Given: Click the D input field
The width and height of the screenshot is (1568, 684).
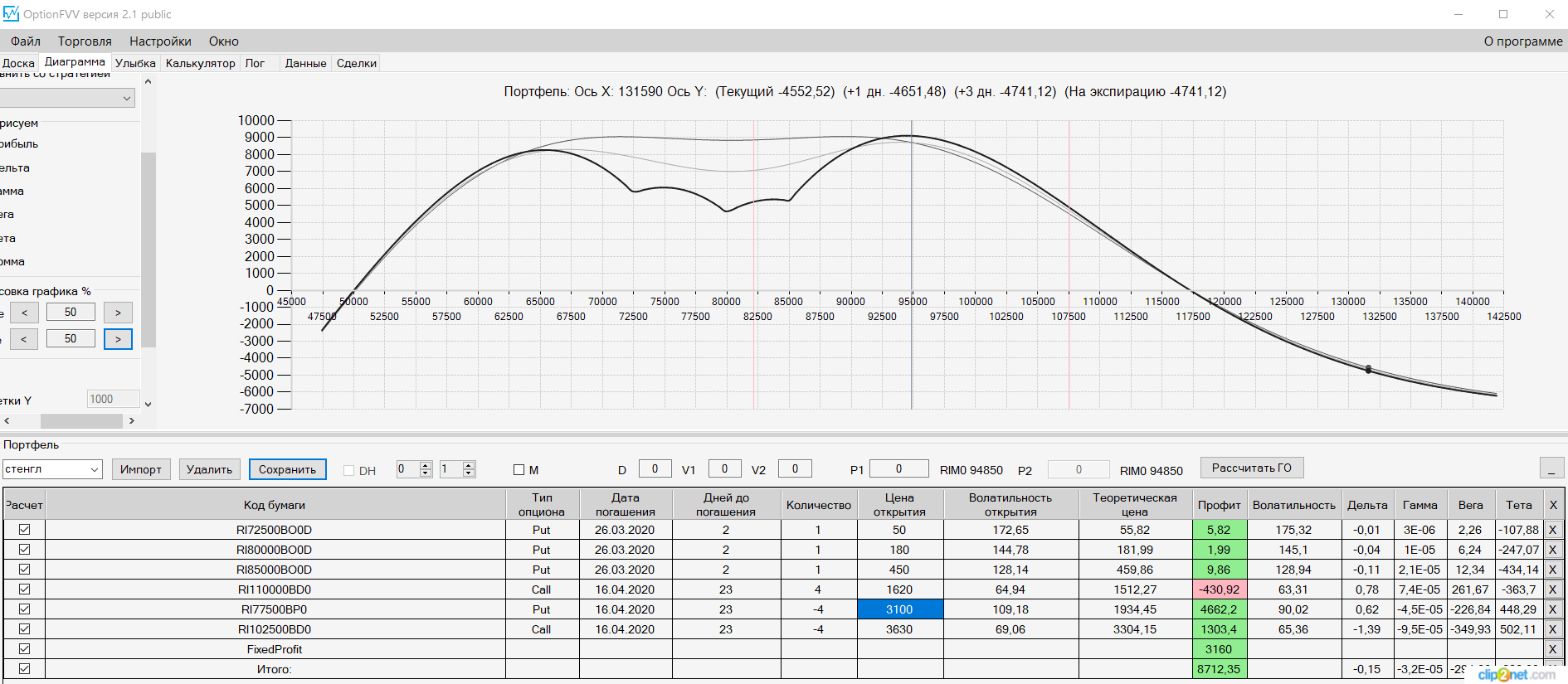Looking at the screenshot, I should pyautogui.click(x=655, y=469).
